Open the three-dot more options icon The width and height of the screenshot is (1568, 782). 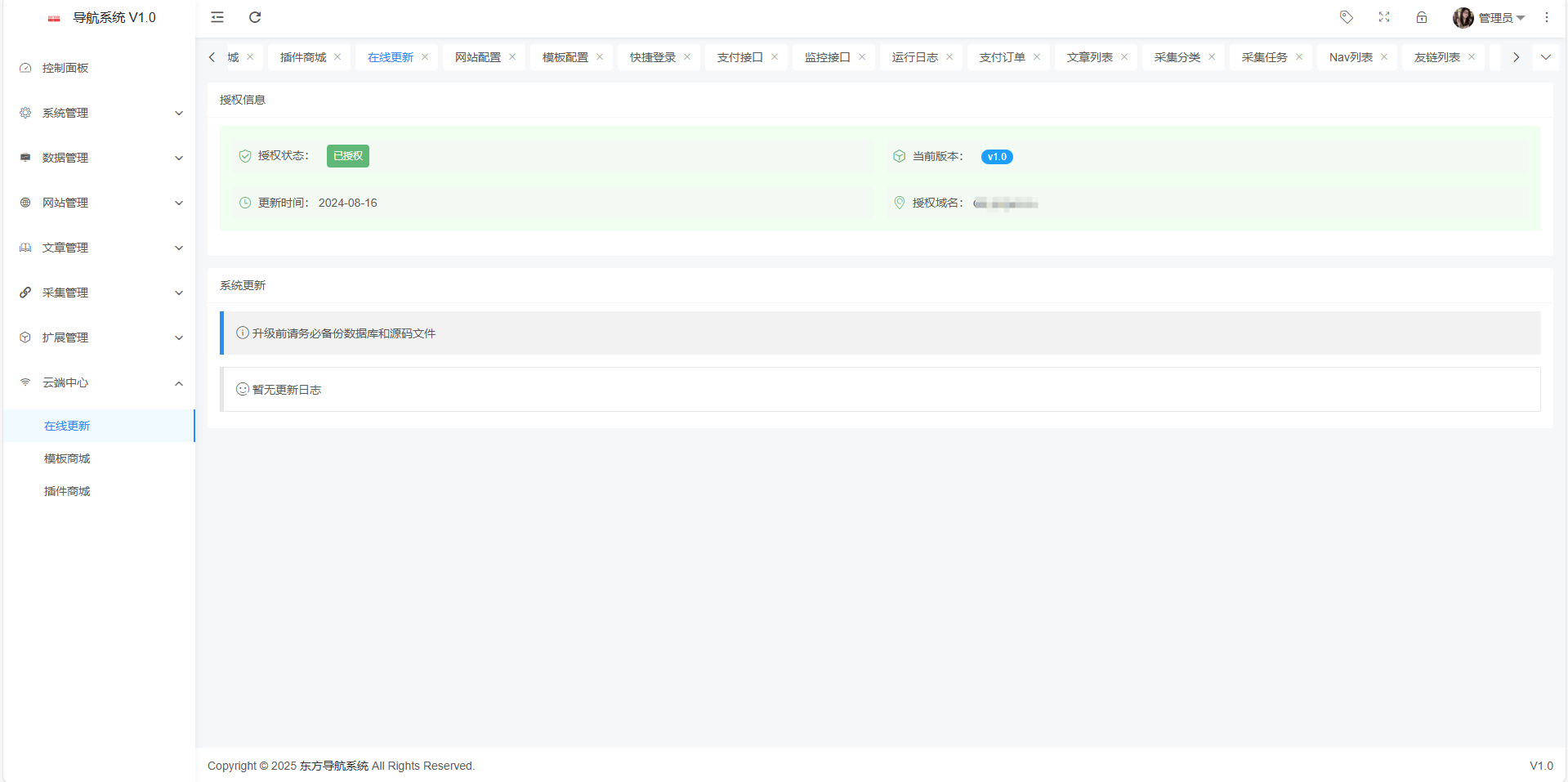pos(1546,17)
